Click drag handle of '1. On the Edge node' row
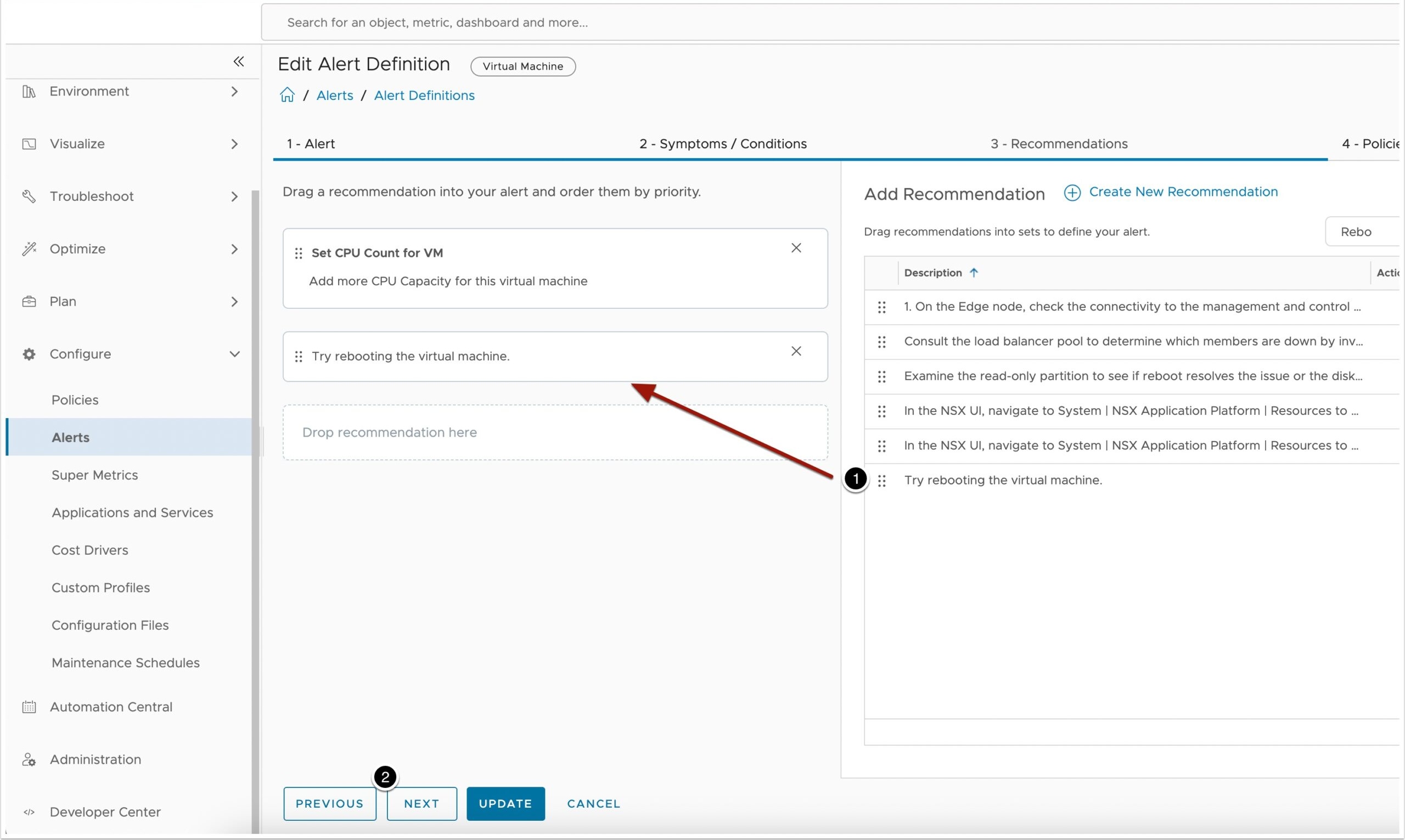 pyautogui.click(x=881, y=307)
